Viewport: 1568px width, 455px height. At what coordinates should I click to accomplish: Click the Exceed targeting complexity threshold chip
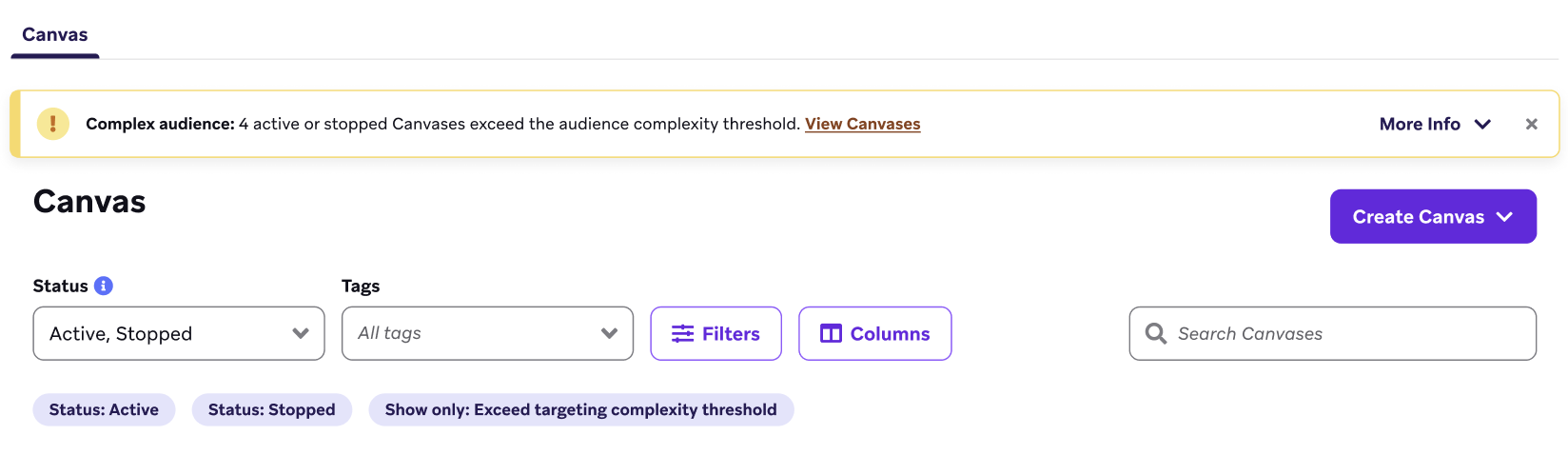point(580,409)
